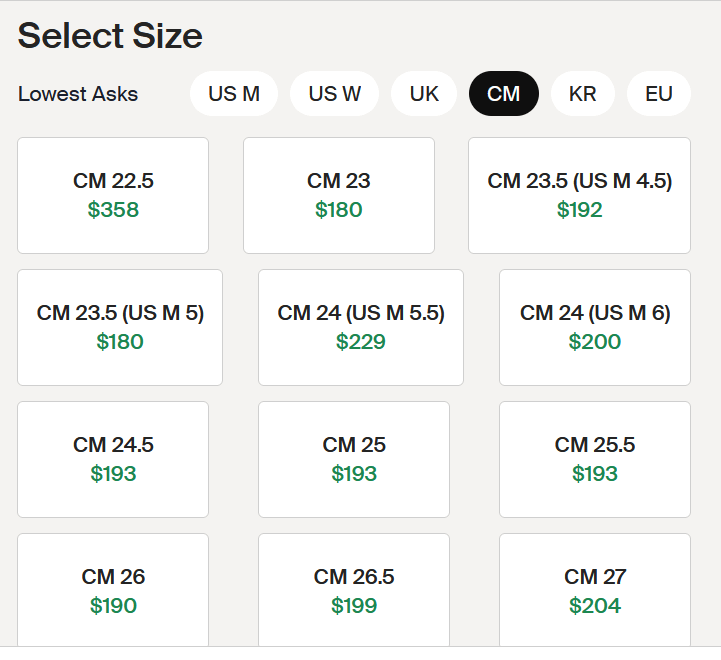Image resolution: width=721 pixels, height=660 pixels.
Task: Choose size CM 22.5 at $358
Action: pos(113,195)
